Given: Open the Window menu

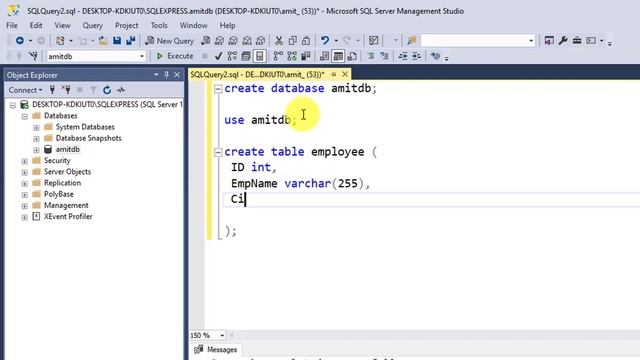Looking at the screenshot, I should coord(193,25).
